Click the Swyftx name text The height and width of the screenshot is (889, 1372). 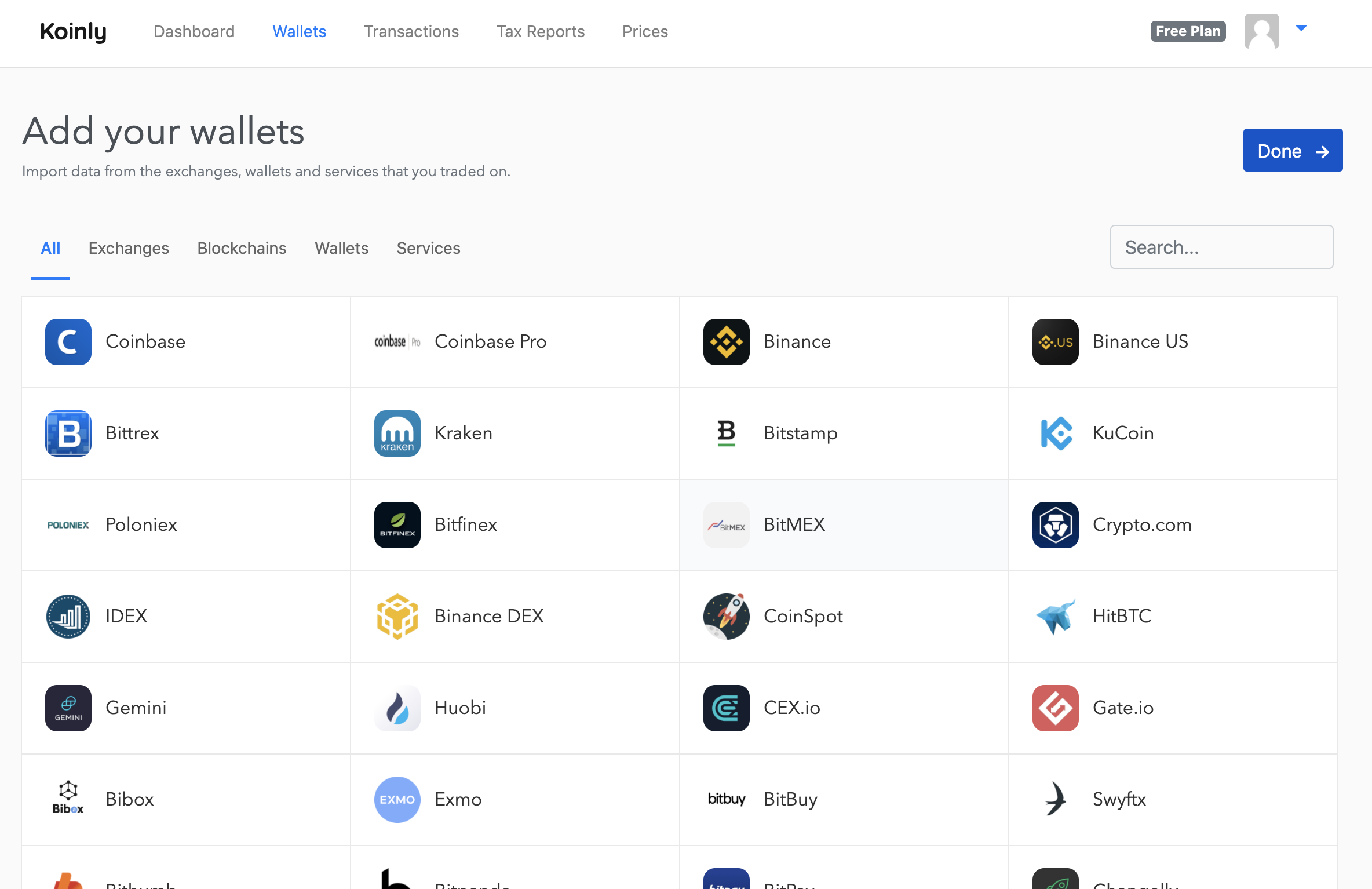point(1119,800)
